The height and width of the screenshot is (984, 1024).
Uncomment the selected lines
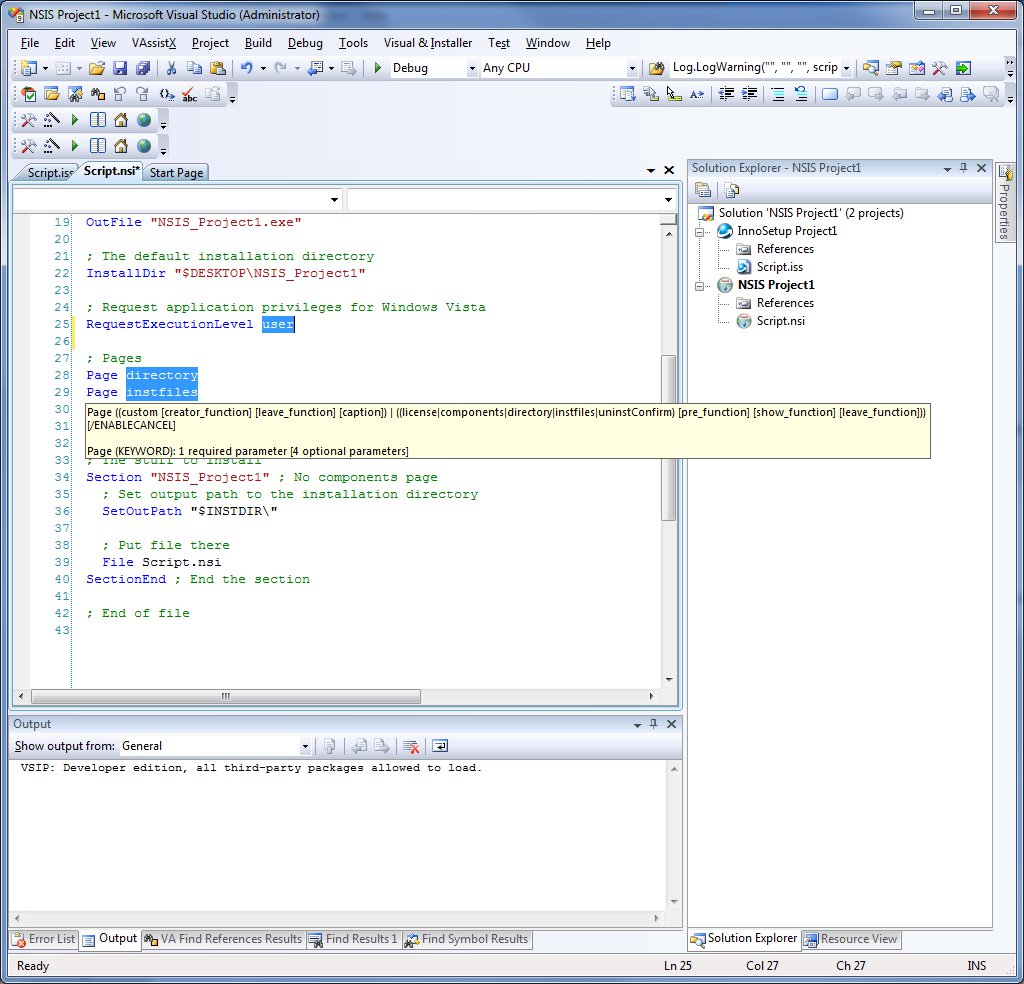click(801, 95)
